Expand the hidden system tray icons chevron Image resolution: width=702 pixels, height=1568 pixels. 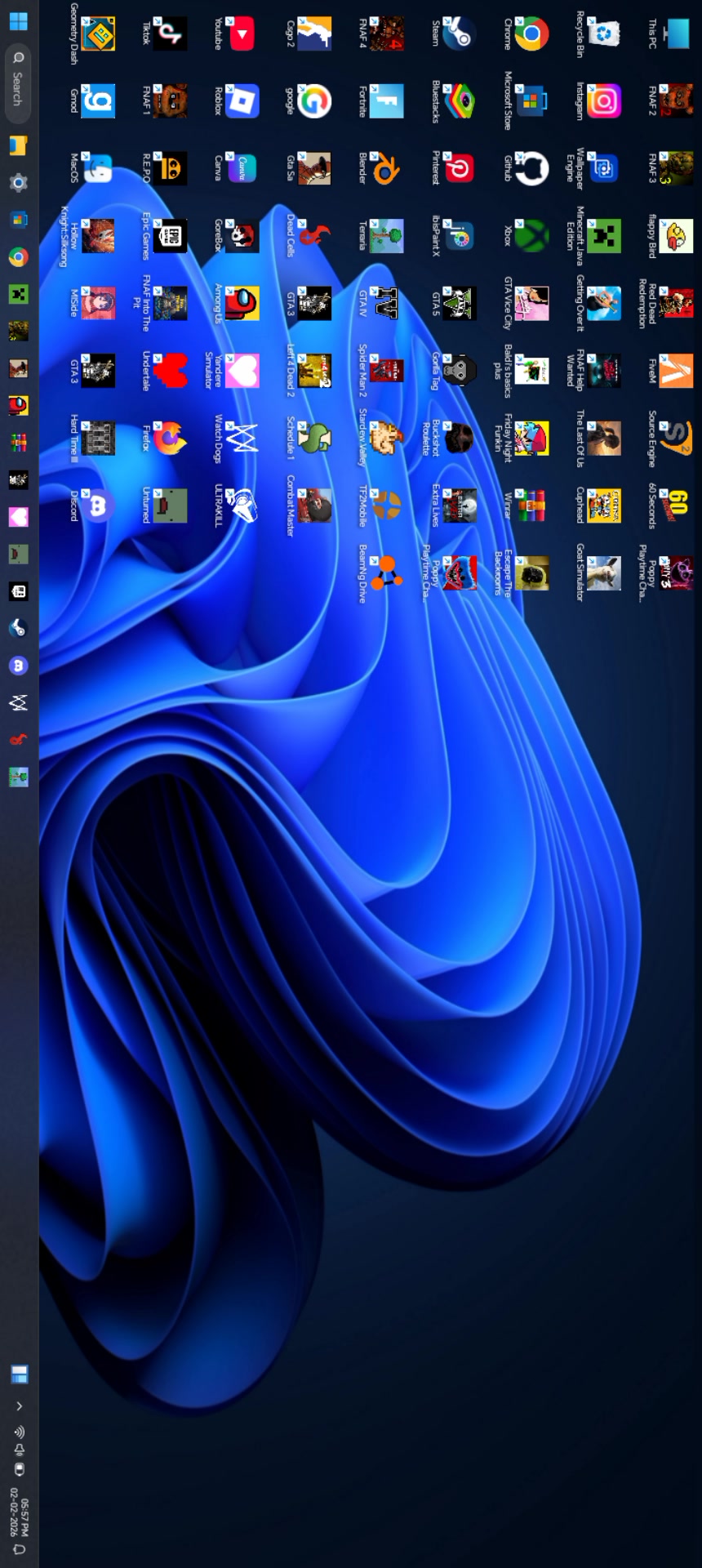pos(20,1405)
